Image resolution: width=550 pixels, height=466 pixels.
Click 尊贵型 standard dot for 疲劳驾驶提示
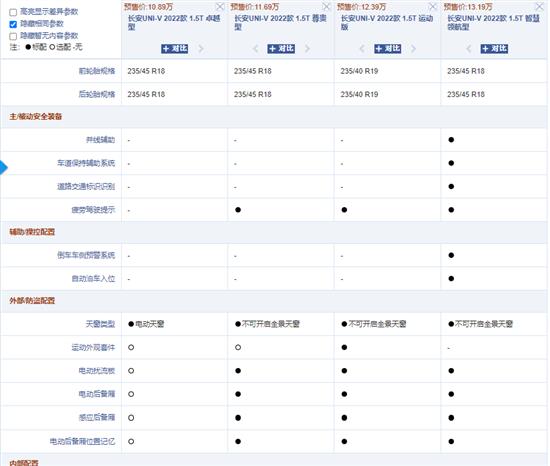tap(238, 210)
